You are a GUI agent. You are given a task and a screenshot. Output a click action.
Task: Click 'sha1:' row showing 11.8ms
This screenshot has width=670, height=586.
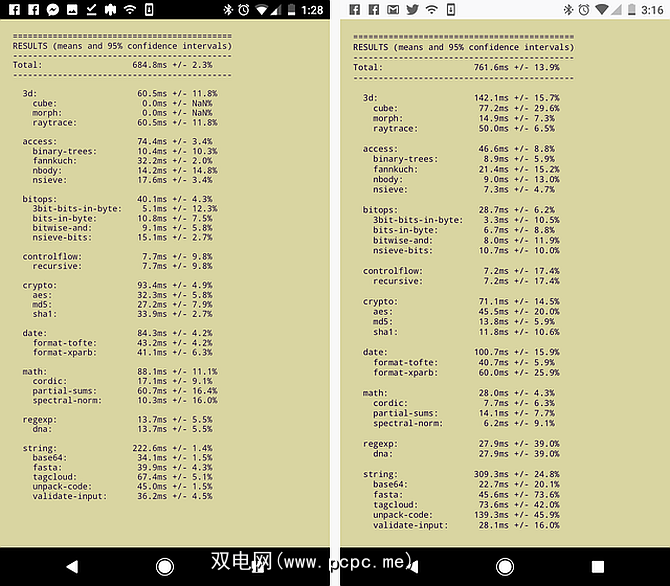coord(466,332)
